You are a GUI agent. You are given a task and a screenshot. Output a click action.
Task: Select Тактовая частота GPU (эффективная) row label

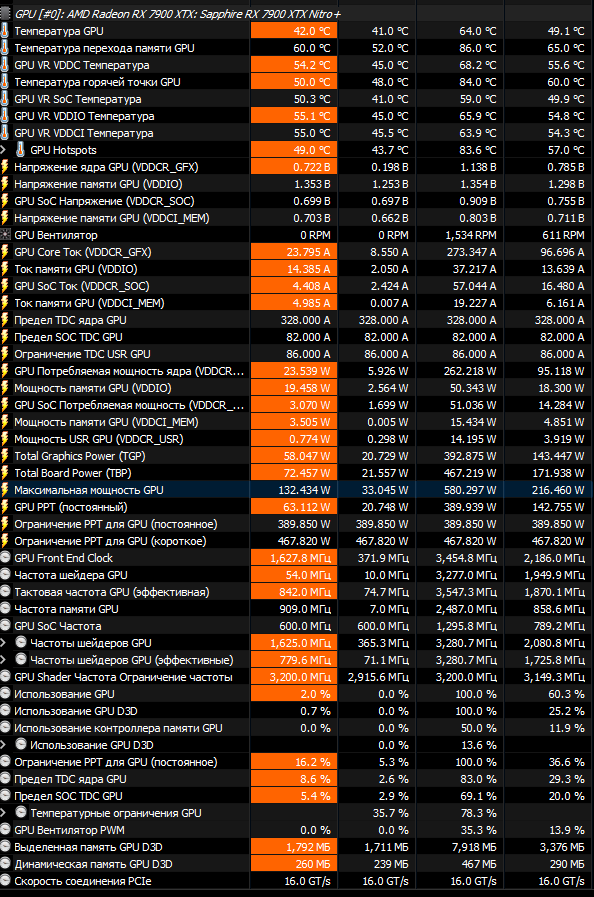pos(112,592)
